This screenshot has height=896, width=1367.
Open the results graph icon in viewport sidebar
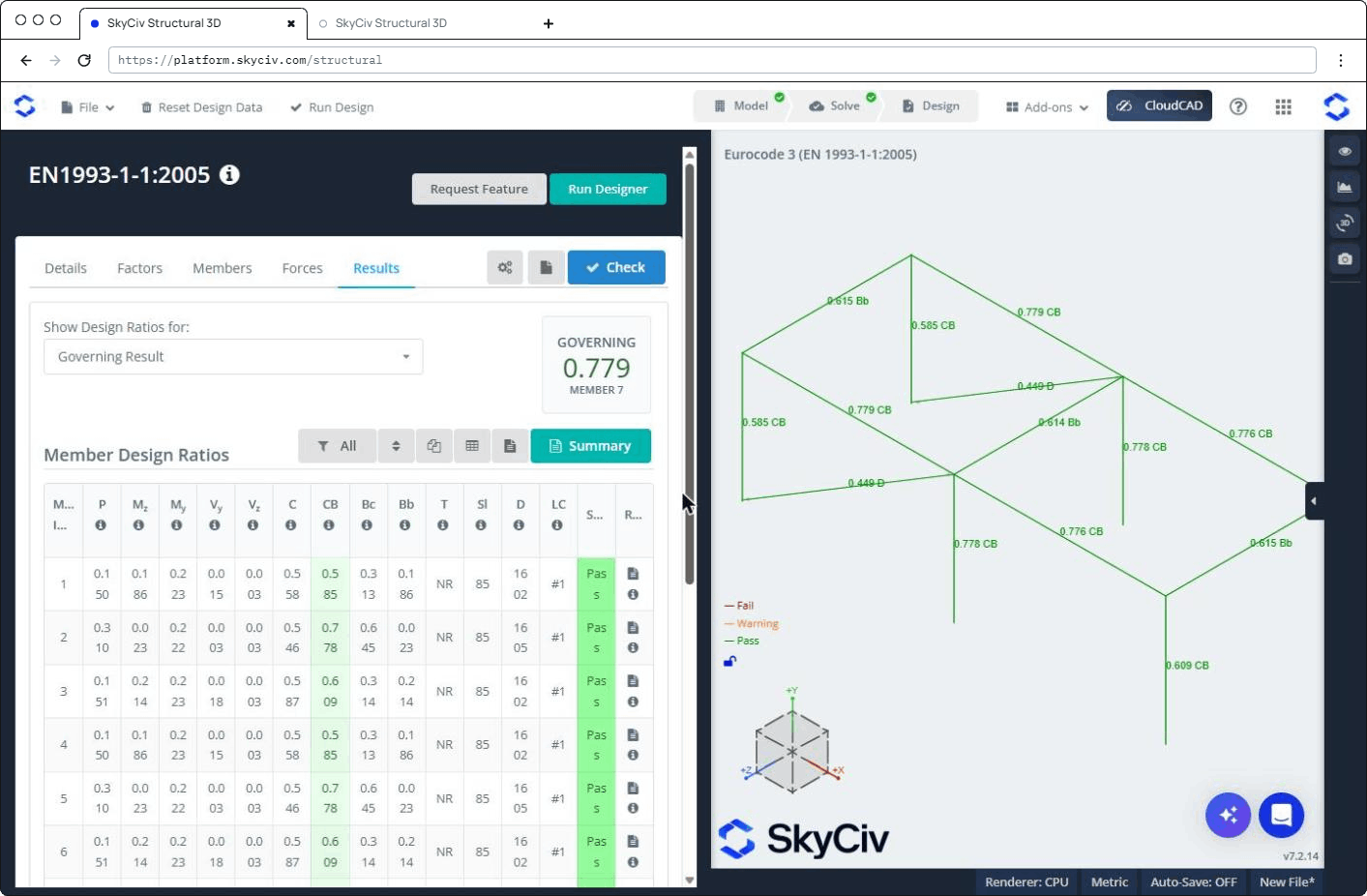(1345, 187)
